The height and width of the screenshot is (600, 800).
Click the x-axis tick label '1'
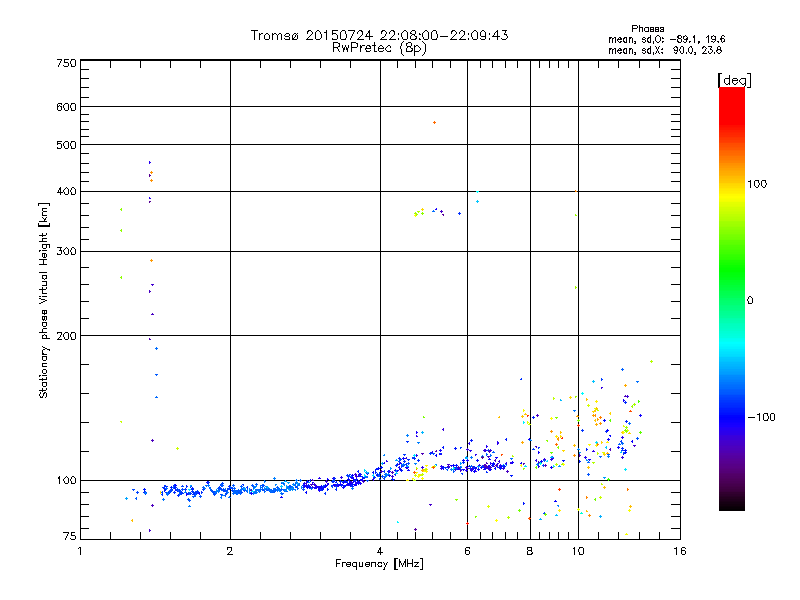(80, 551)
